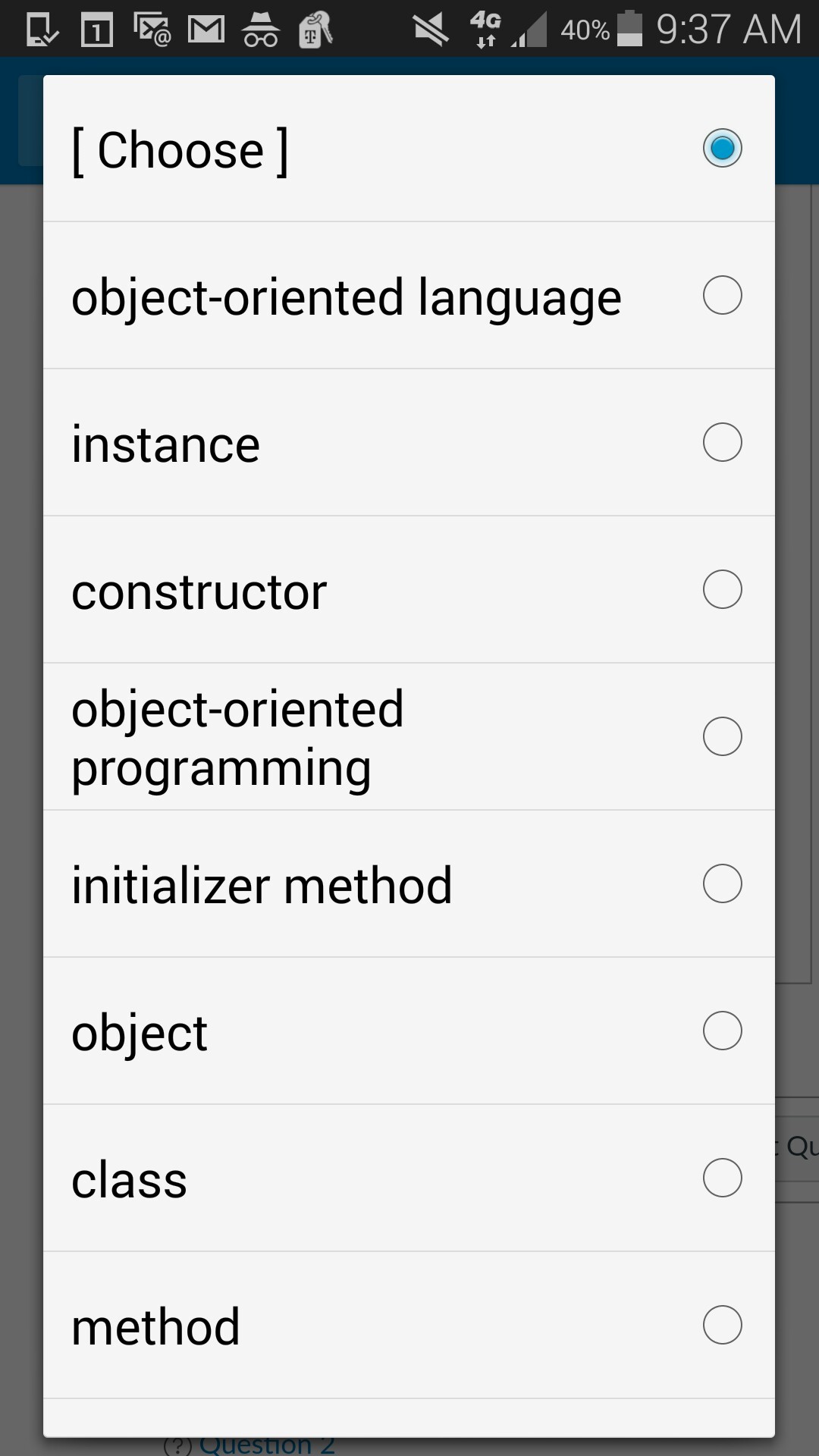This screenshot has width=819, height=1456.
Task: Select initializer method as your answer
Action: pyautogui.click(x=722, y=883)
